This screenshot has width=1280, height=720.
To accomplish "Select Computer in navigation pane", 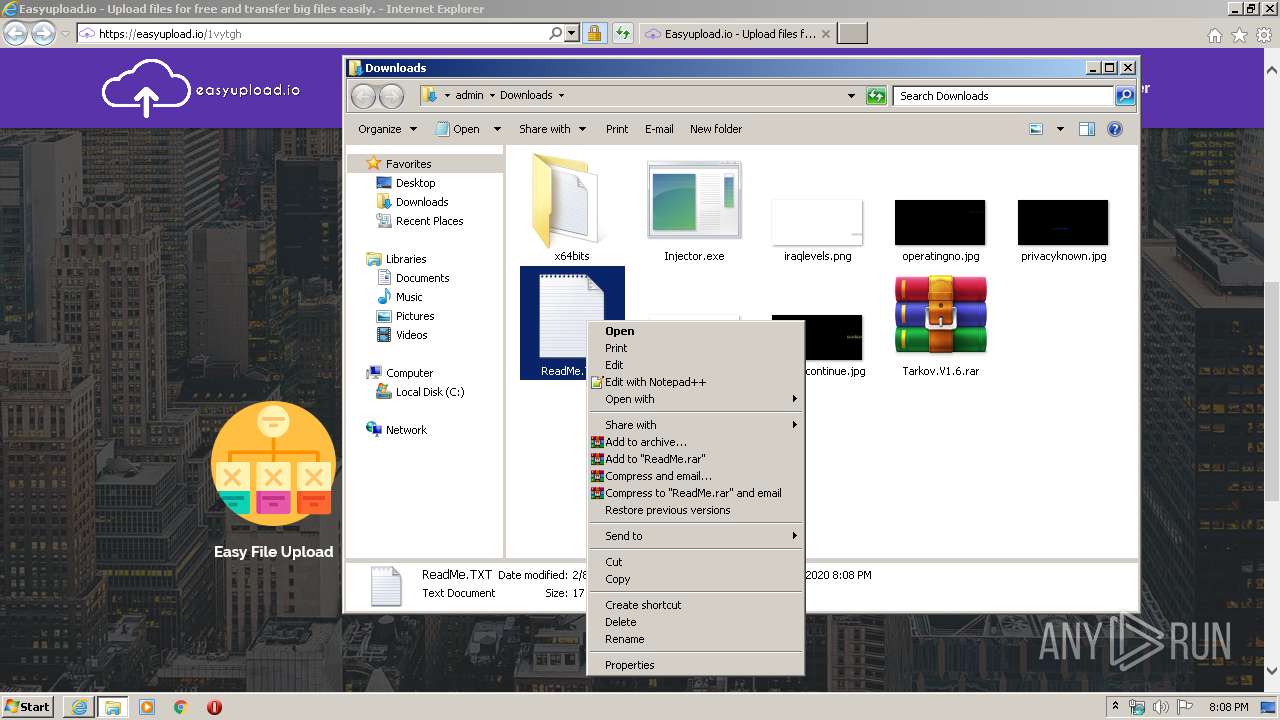I will [x=409, y=373].
